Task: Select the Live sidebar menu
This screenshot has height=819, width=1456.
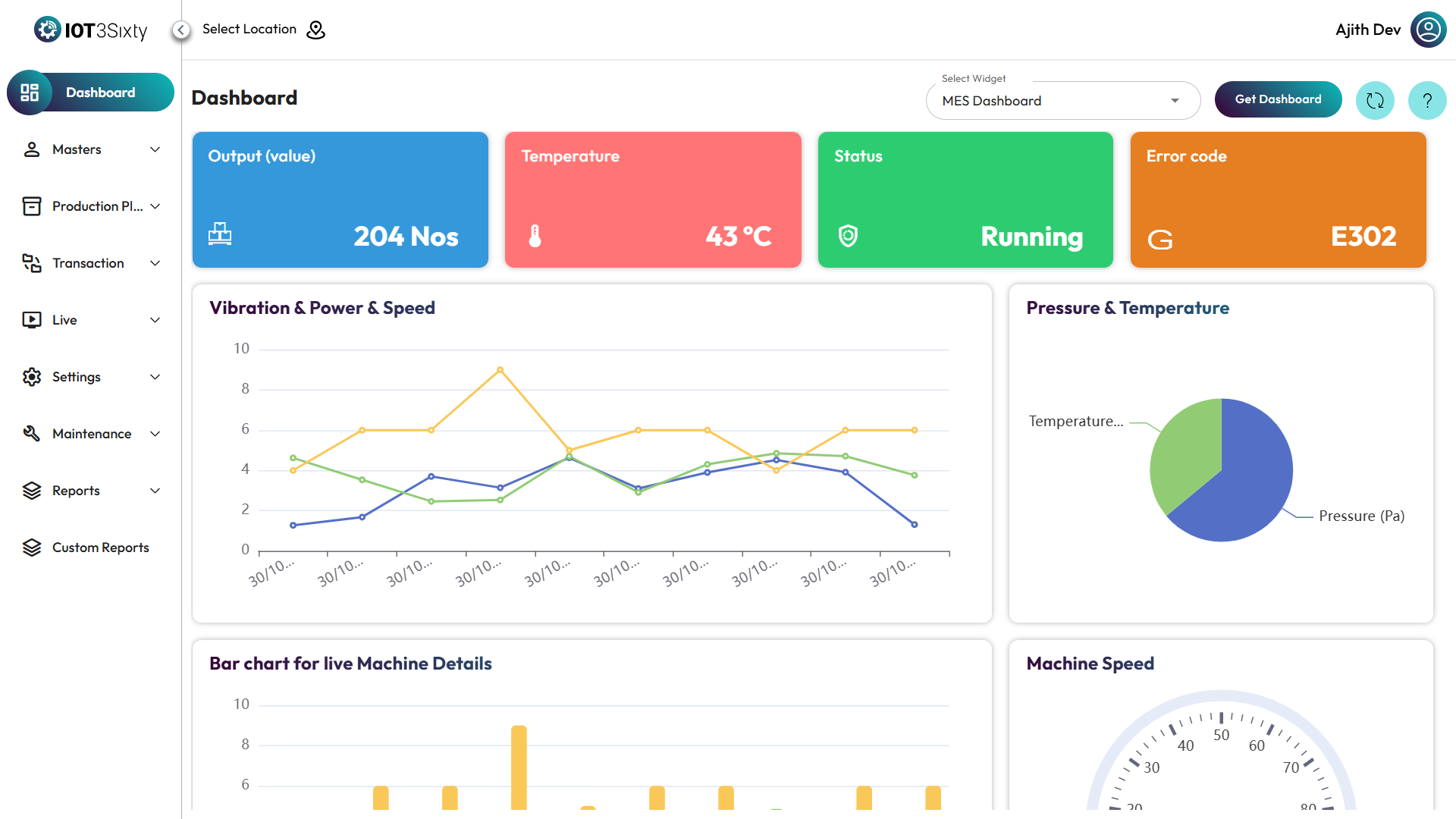Action: [x=64, y=320]
